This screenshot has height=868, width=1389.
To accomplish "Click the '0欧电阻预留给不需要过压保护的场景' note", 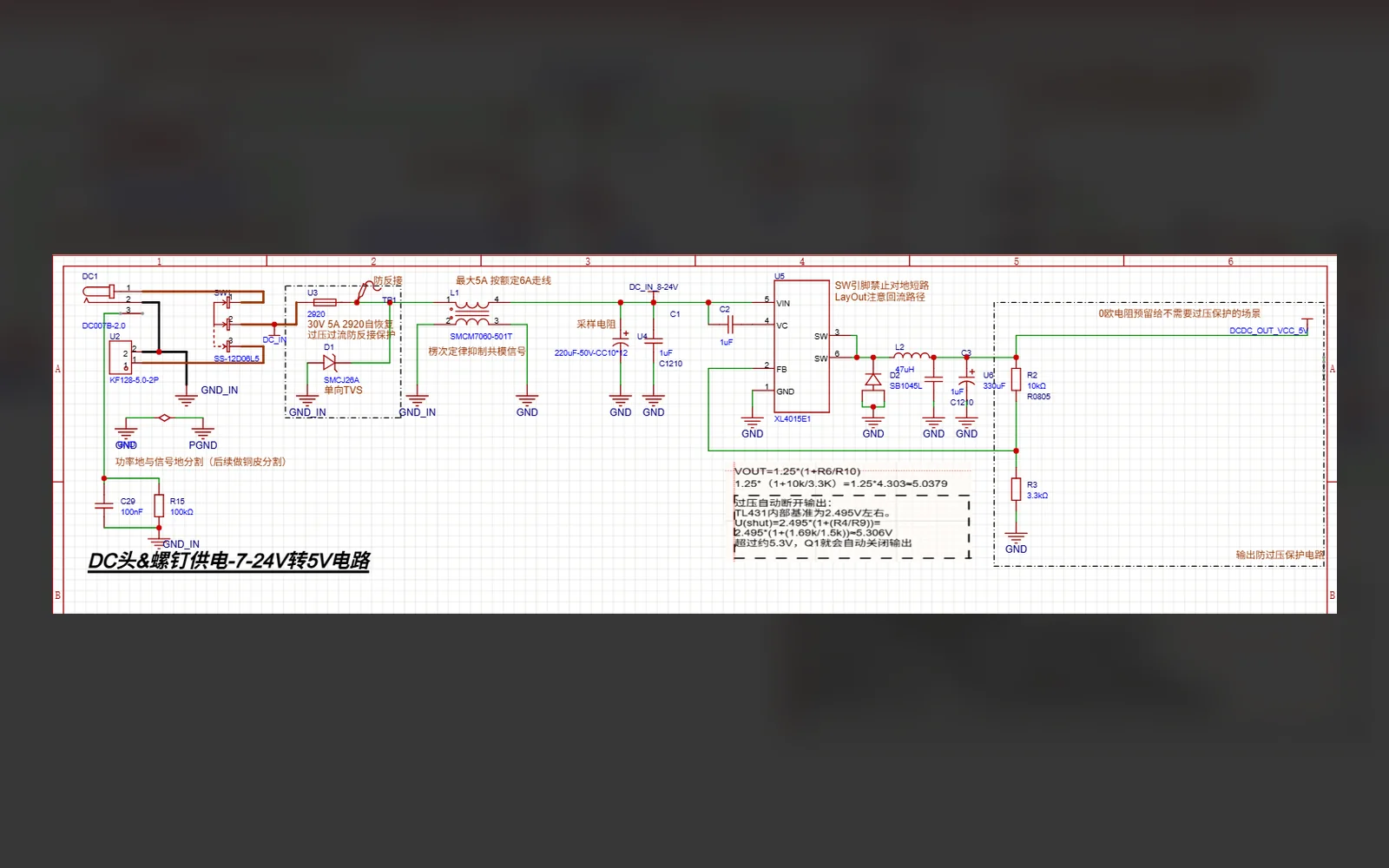I will (1180, 313).
